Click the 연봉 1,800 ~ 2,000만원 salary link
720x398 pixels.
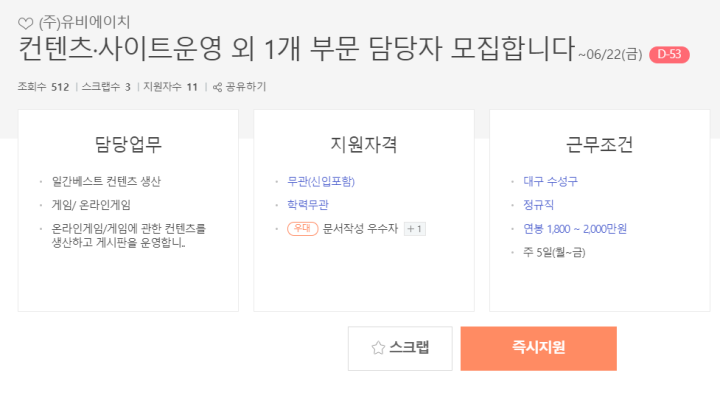575,229
